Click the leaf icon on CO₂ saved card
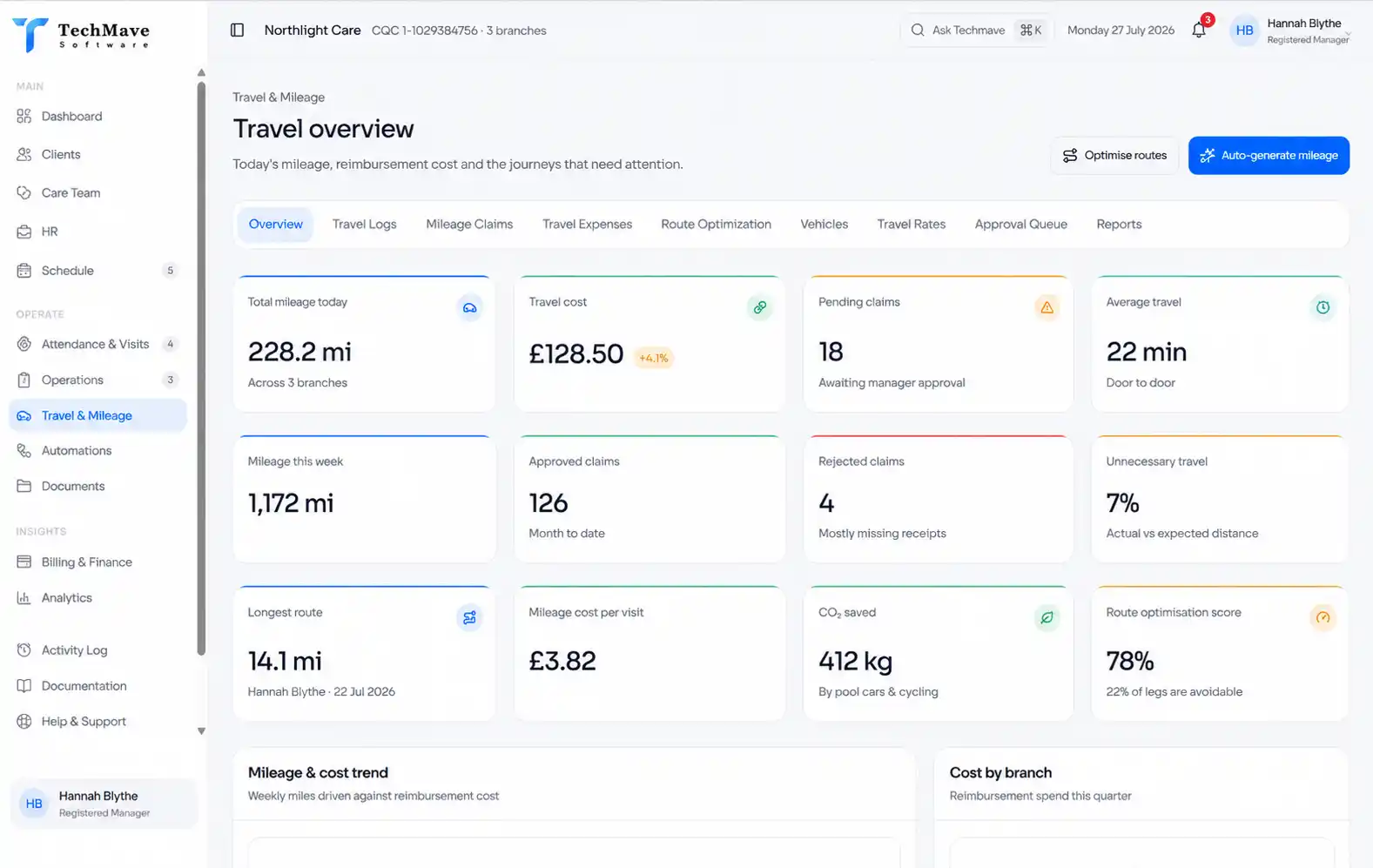 click(1047, 617)
